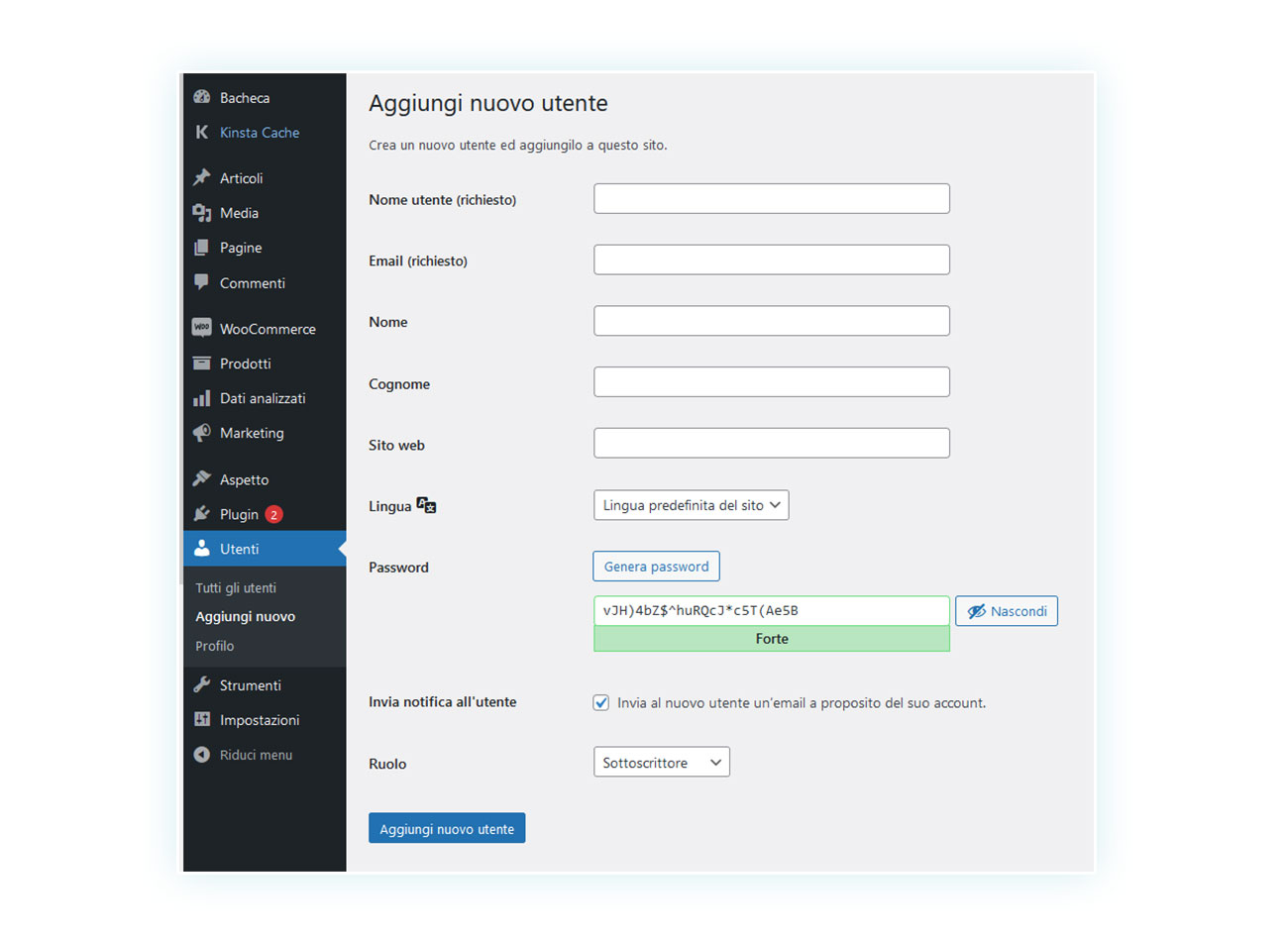Image resolution: width=1288 pixels, height=936 pixels.
Task: Click the Aspetto paintbrush icon
Action: pyautogui.click(x=202, y=479)
